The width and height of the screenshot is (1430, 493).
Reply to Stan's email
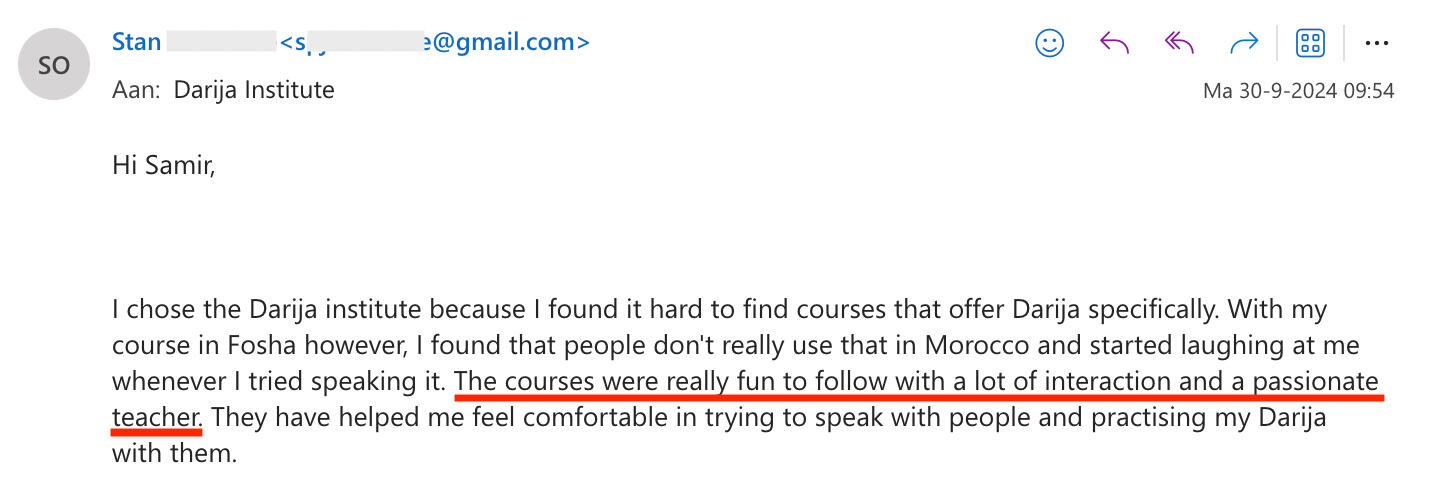click(x=1114, y=43)
